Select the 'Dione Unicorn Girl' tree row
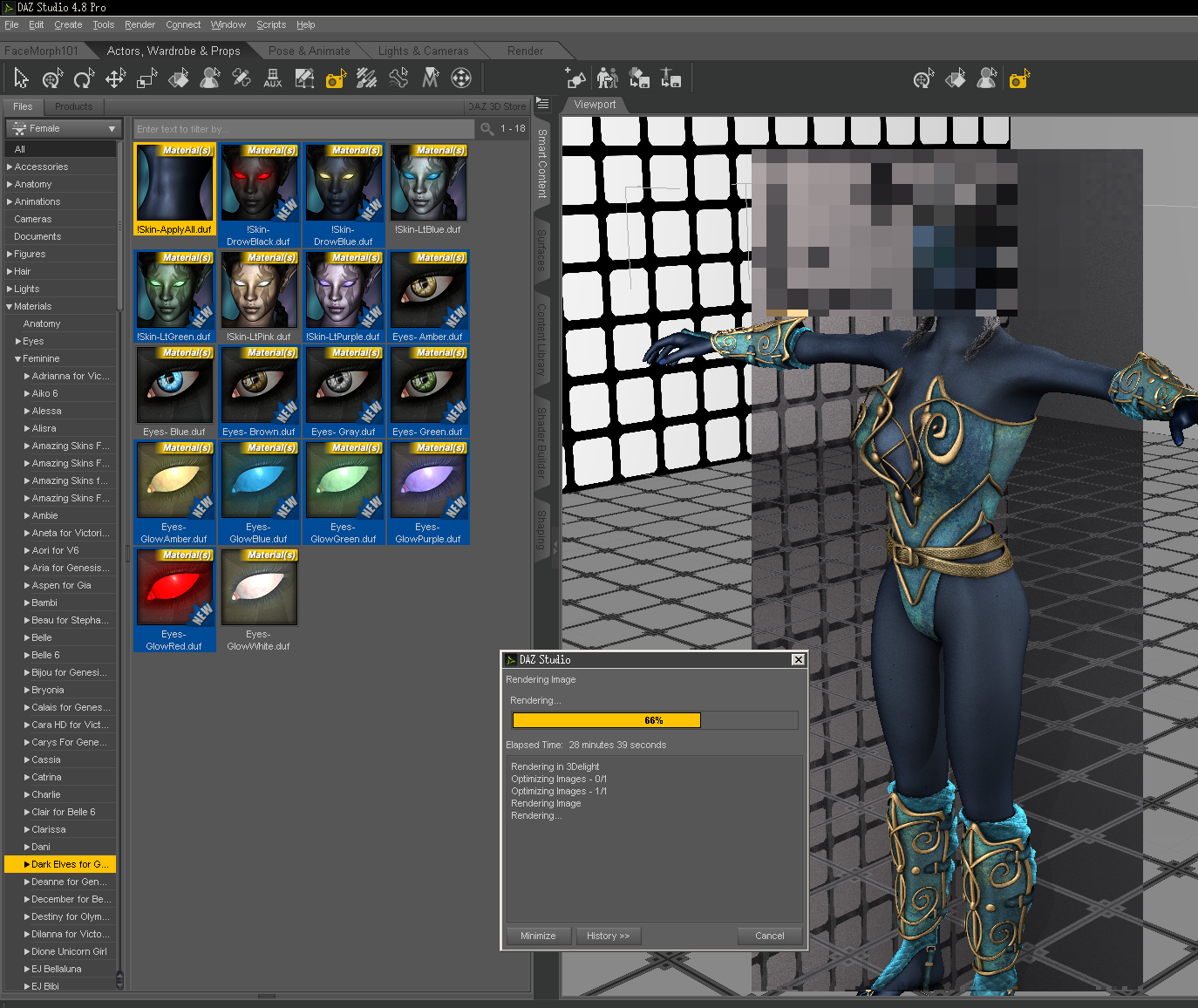The width and height of the screenshot is (1198, 1008). point(60,951)
